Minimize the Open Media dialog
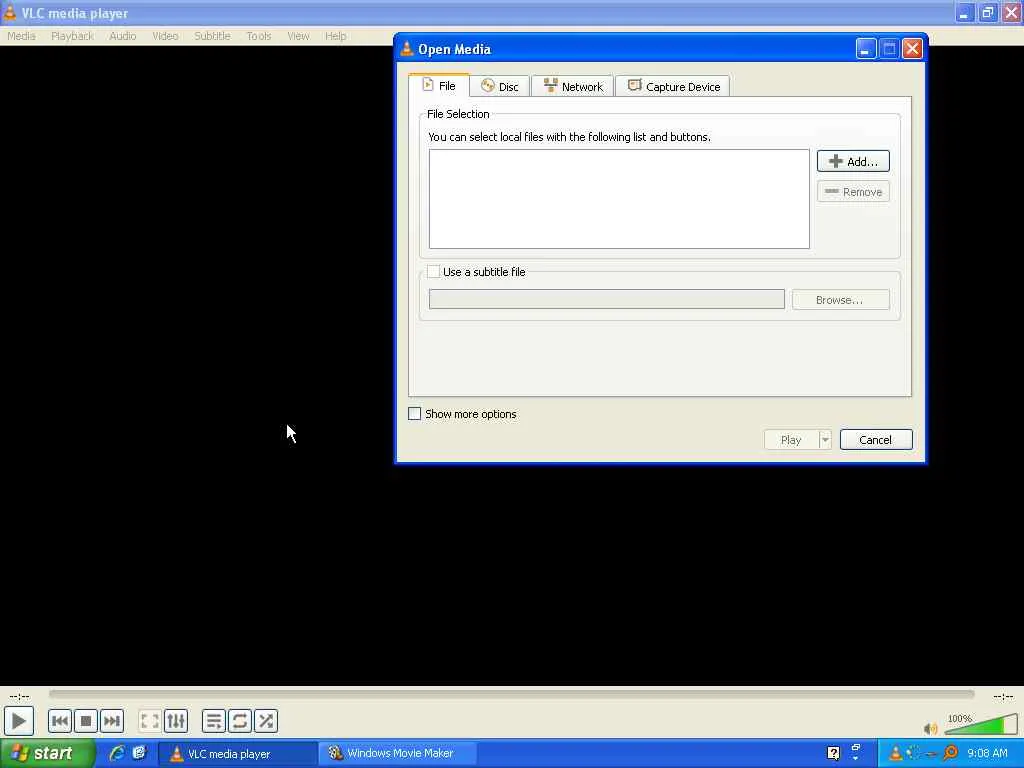This screenshot has height=768, width=1024. [865, 49]
